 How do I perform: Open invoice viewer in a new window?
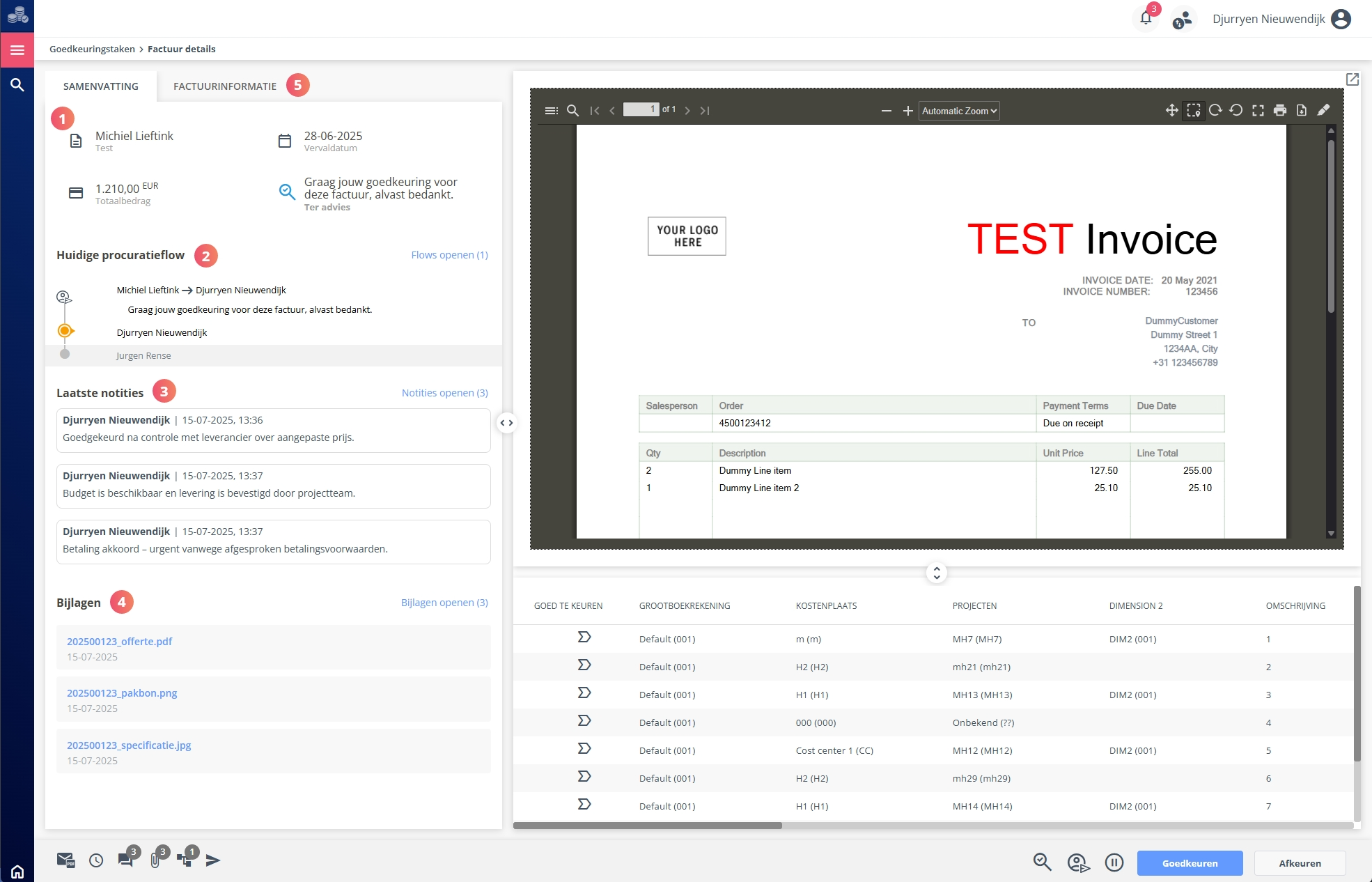pyautogui.click(x=1352, y=79)
